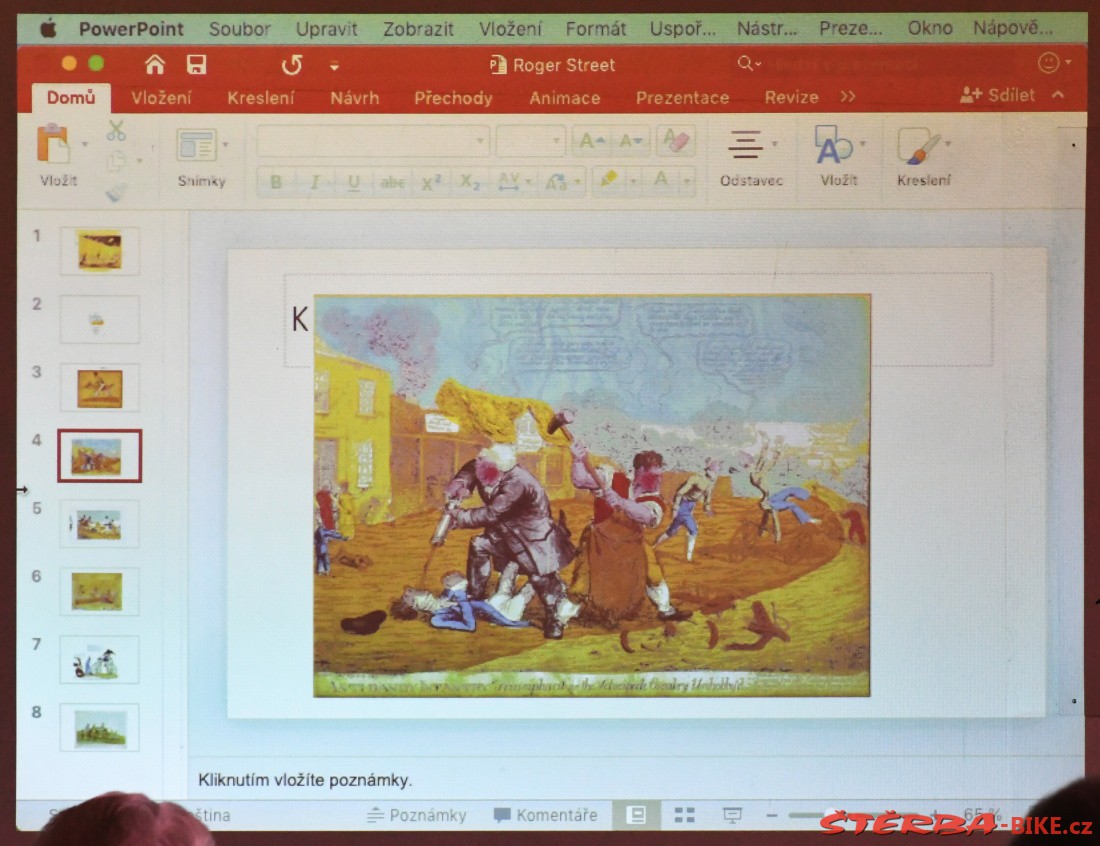Apply font color A button
The width and height of the screenshot is (1100, 846).
pyautogui.click(x=660, y=180)
